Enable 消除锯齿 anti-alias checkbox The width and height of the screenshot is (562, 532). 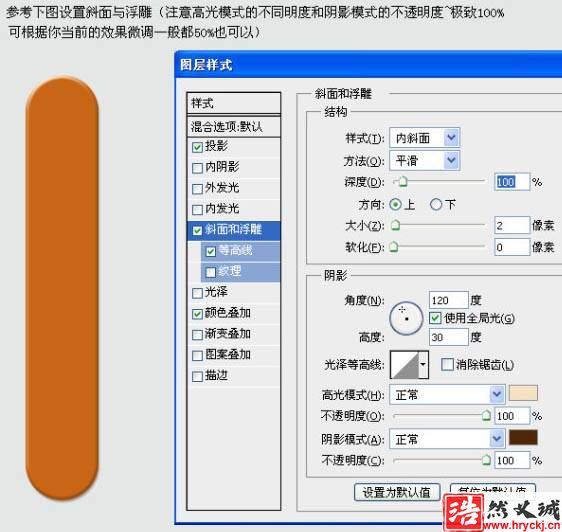click(x=447, y=364)
